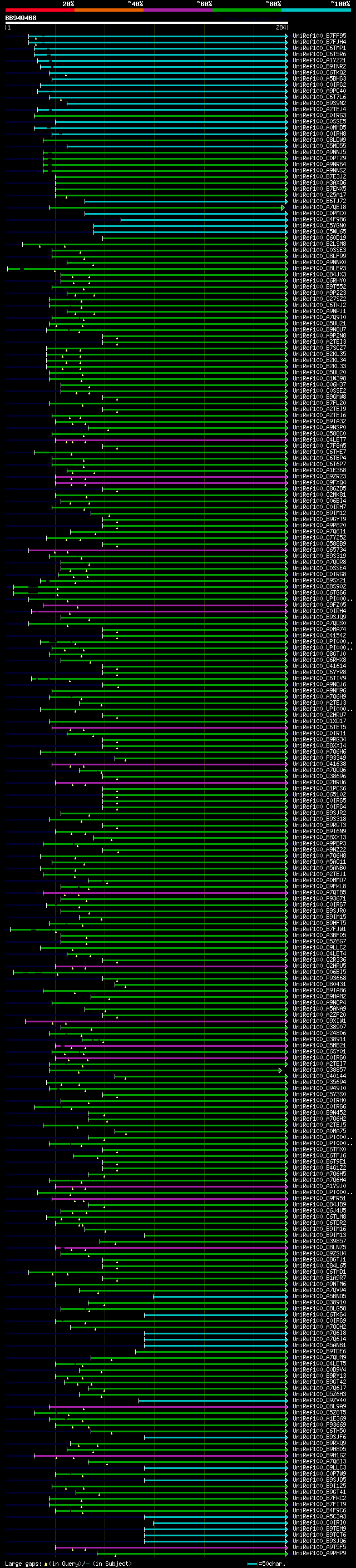The height and width of the screenshot is (1568, 356).
Task: Select the UniRef100_Q1XD17 label
Action: click(319, 721)
